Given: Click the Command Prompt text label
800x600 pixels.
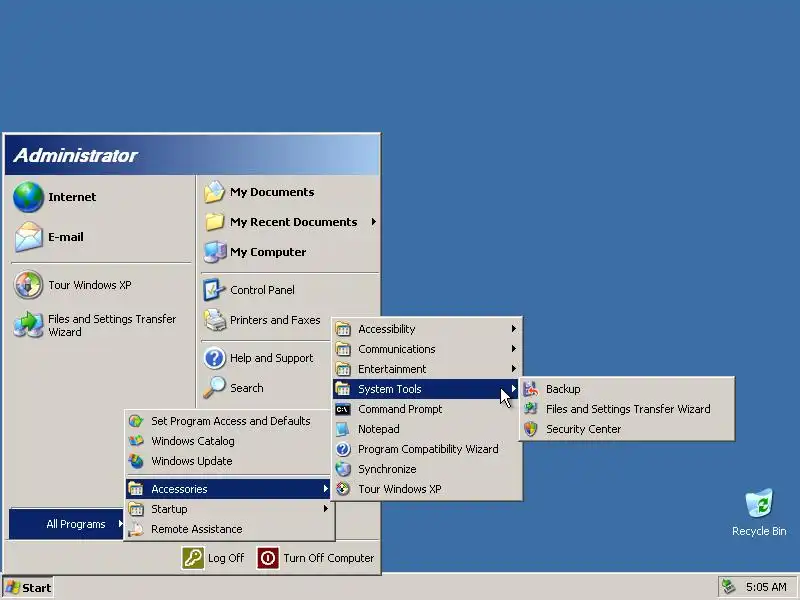Looking at the screenshot, I should pos(400,409).
